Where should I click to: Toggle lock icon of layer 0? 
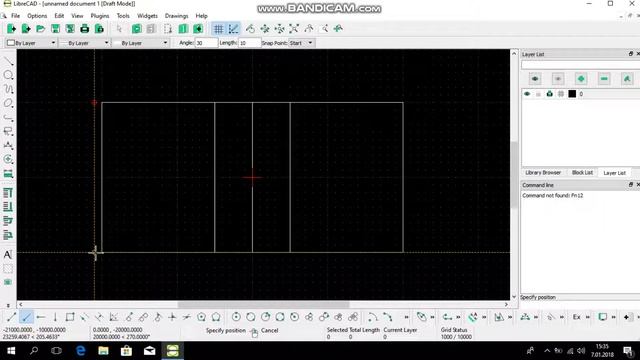(538, 94)
